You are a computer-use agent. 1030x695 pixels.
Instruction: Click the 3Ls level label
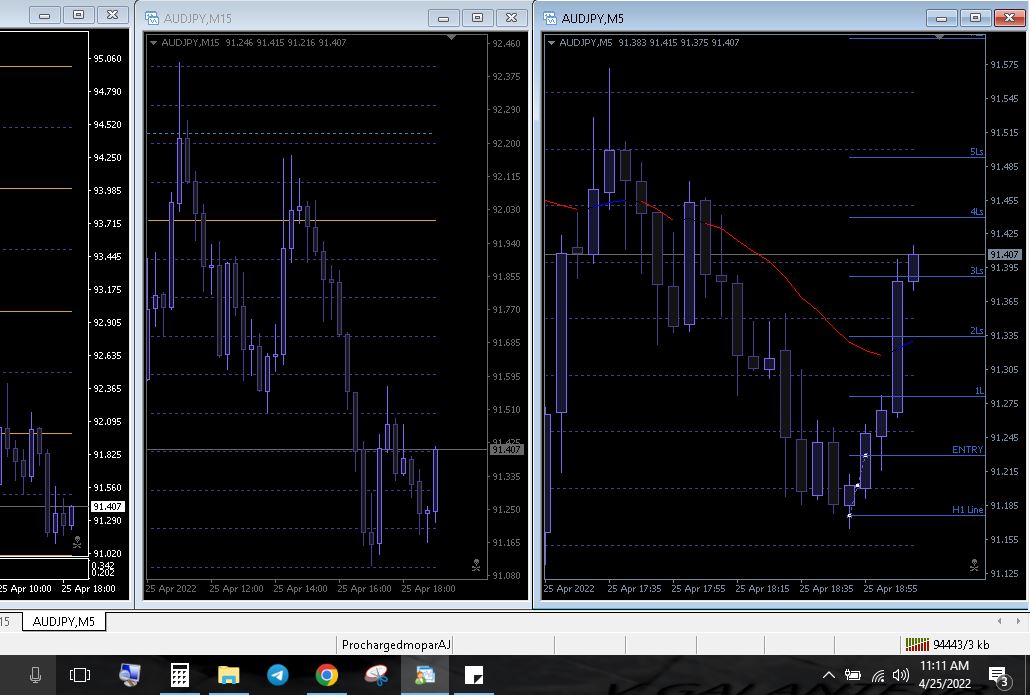coord(977,271)
